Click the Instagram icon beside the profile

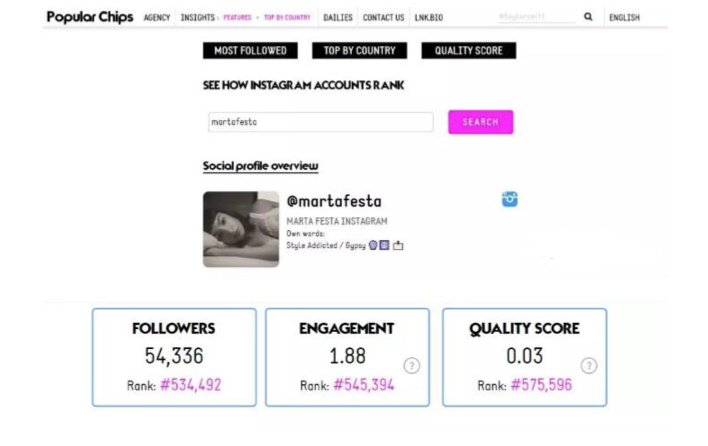(510, 199)
